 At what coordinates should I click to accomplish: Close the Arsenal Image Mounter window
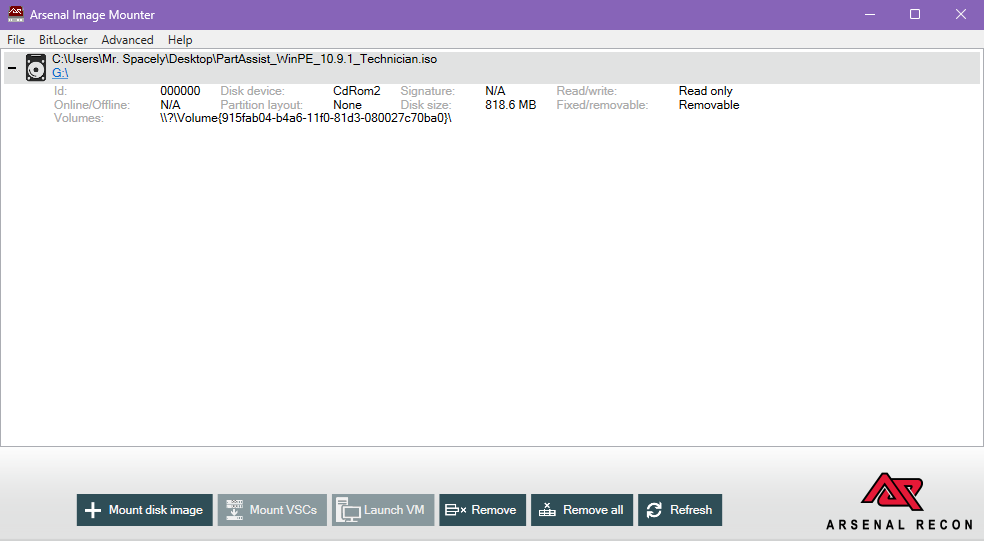[961, 14]
